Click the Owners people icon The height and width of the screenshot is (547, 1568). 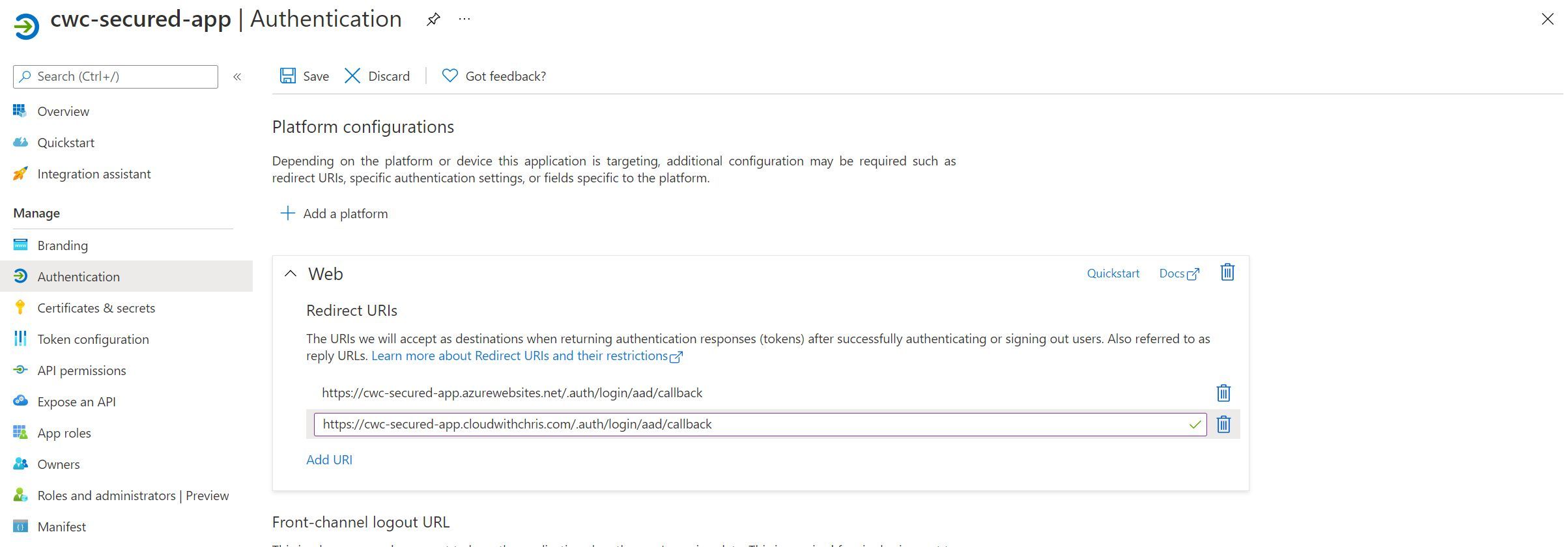point(20,464)
